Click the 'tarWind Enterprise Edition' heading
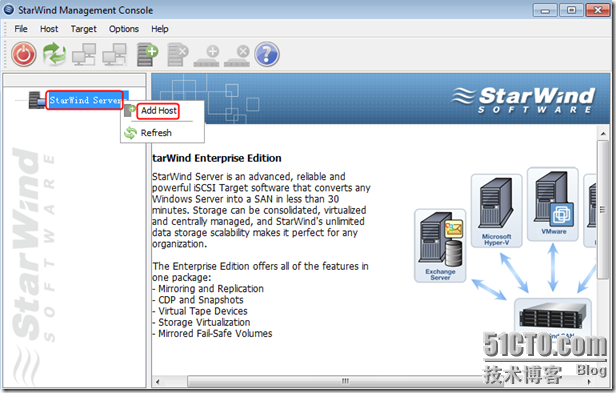Screen dimensions: 616x393 [x=216, y=158]
